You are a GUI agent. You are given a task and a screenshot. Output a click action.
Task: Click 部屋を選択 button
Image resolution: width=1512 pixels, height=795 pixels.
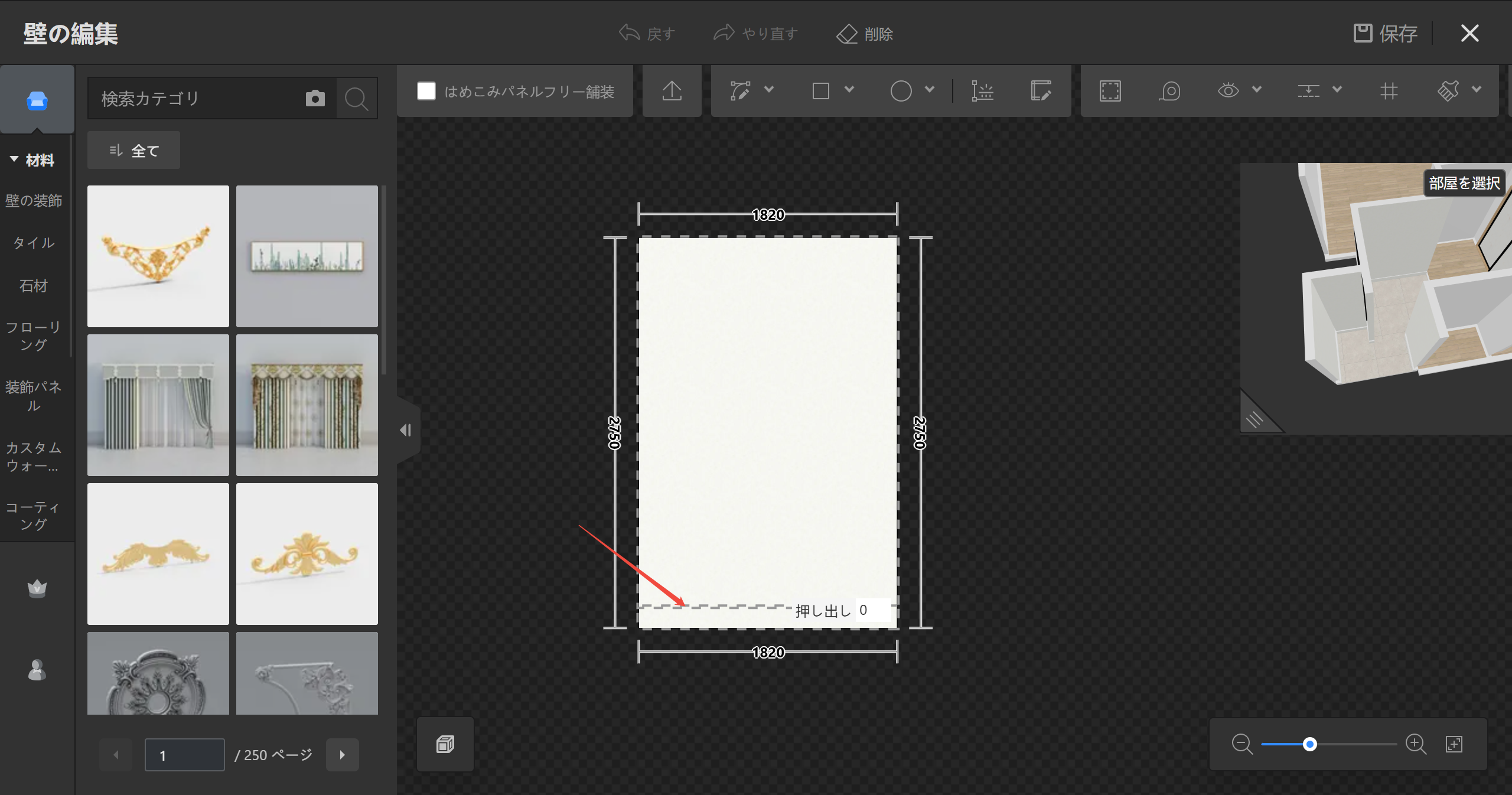coord(1464,183)
